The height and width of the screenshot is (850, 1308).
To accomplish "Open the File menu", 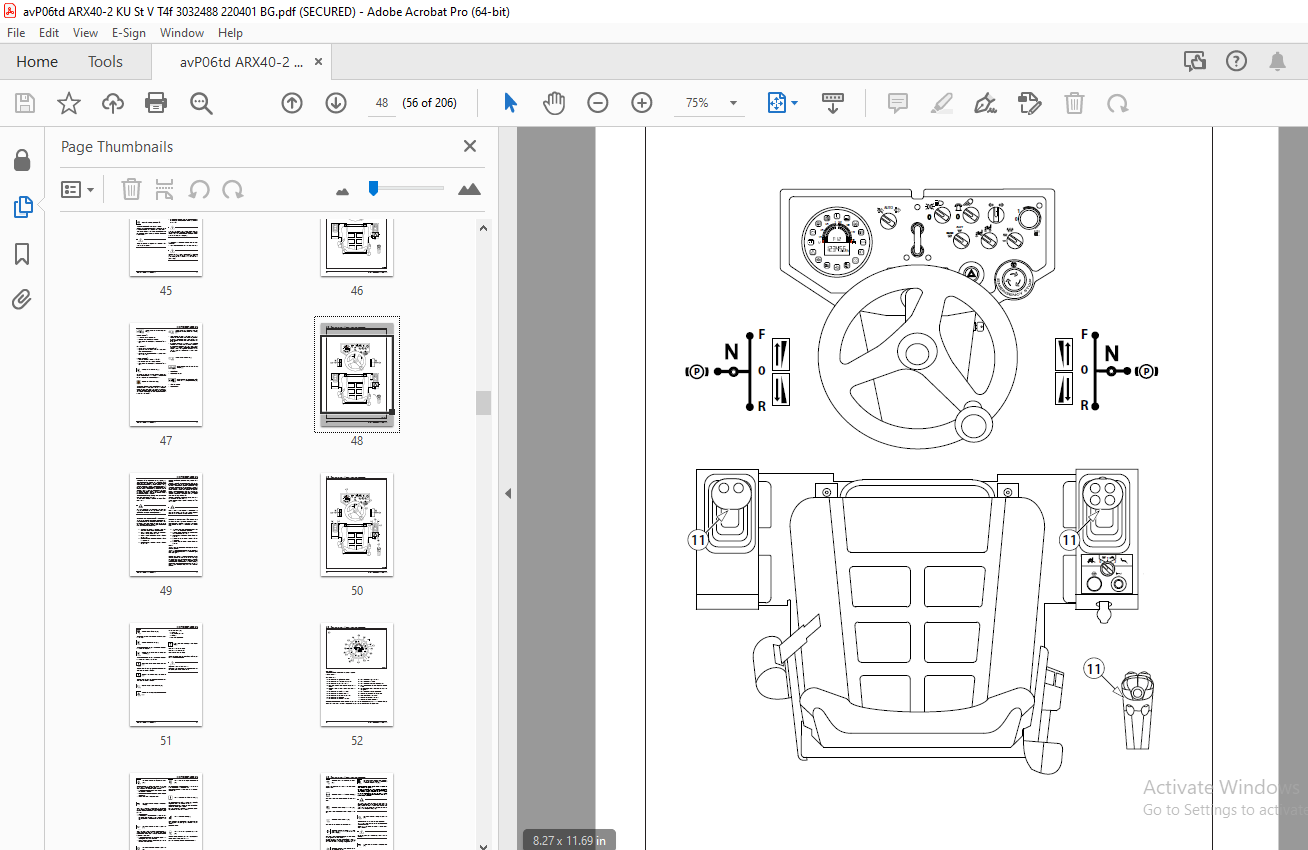I will tap(16, 33).
